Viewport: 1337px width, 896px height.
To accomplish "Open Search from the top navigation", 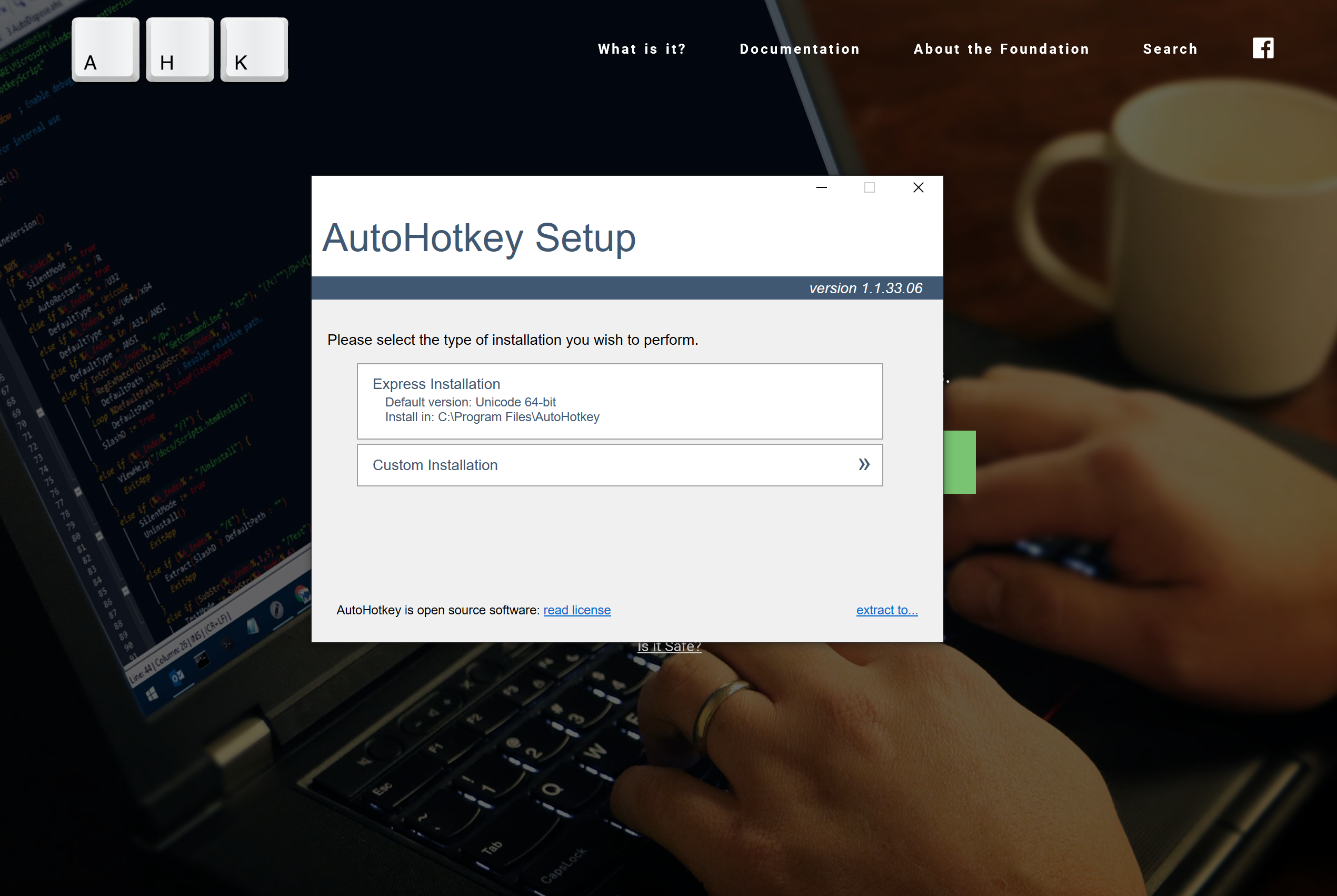I will pos(1170,49).
